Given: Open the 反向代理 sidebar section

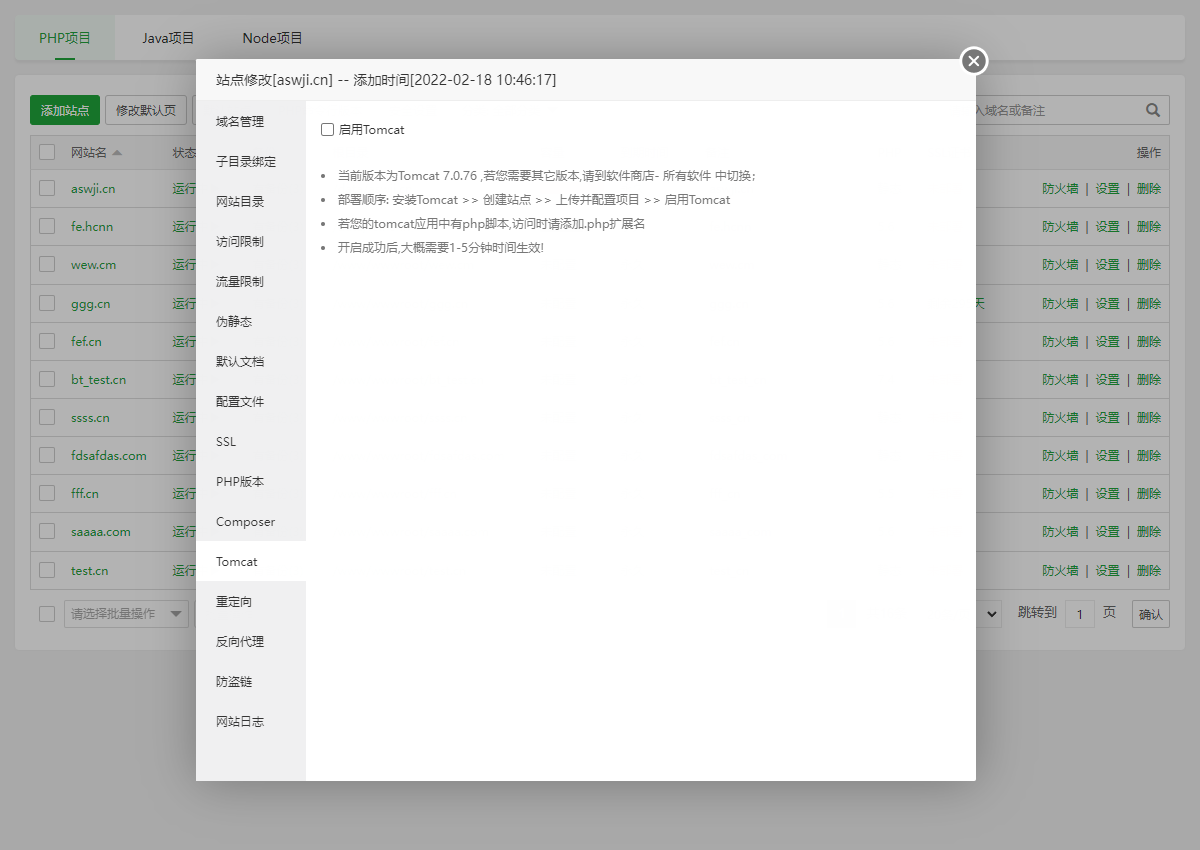Looking at the screenshot, I should point(240,641).
